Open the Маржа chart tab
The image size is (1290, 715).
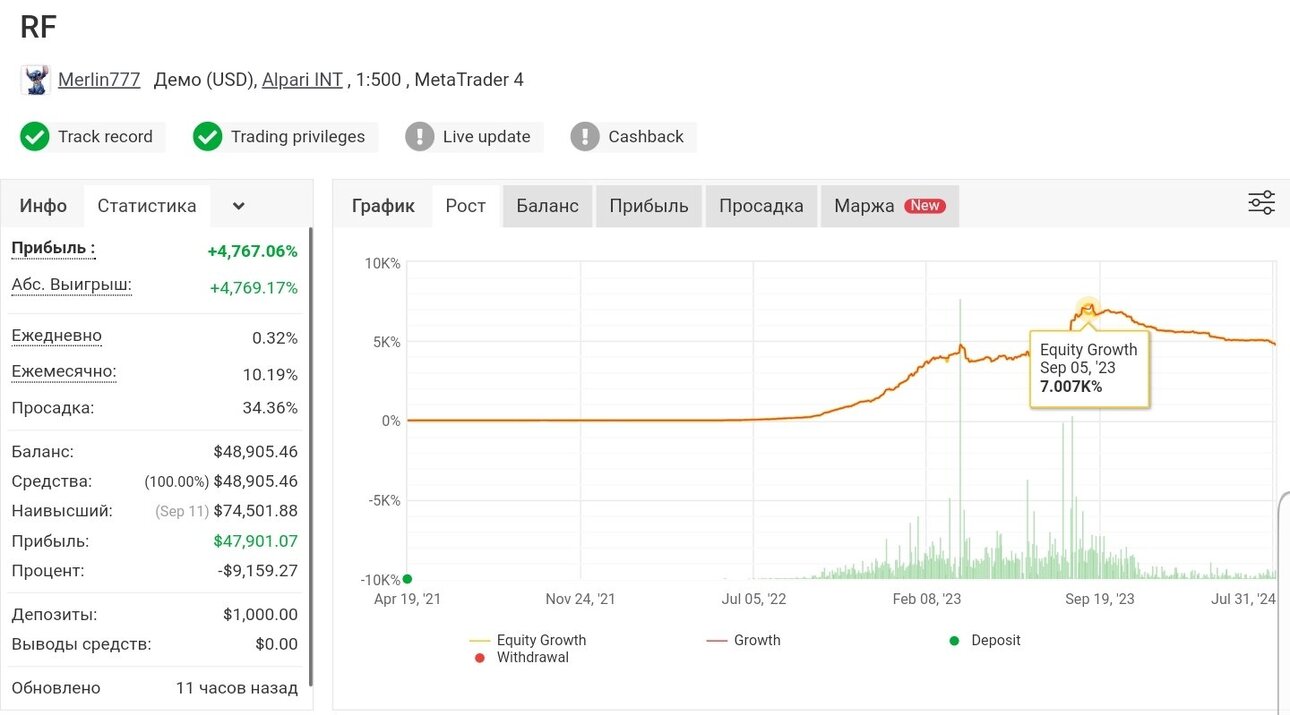(890, 206)
